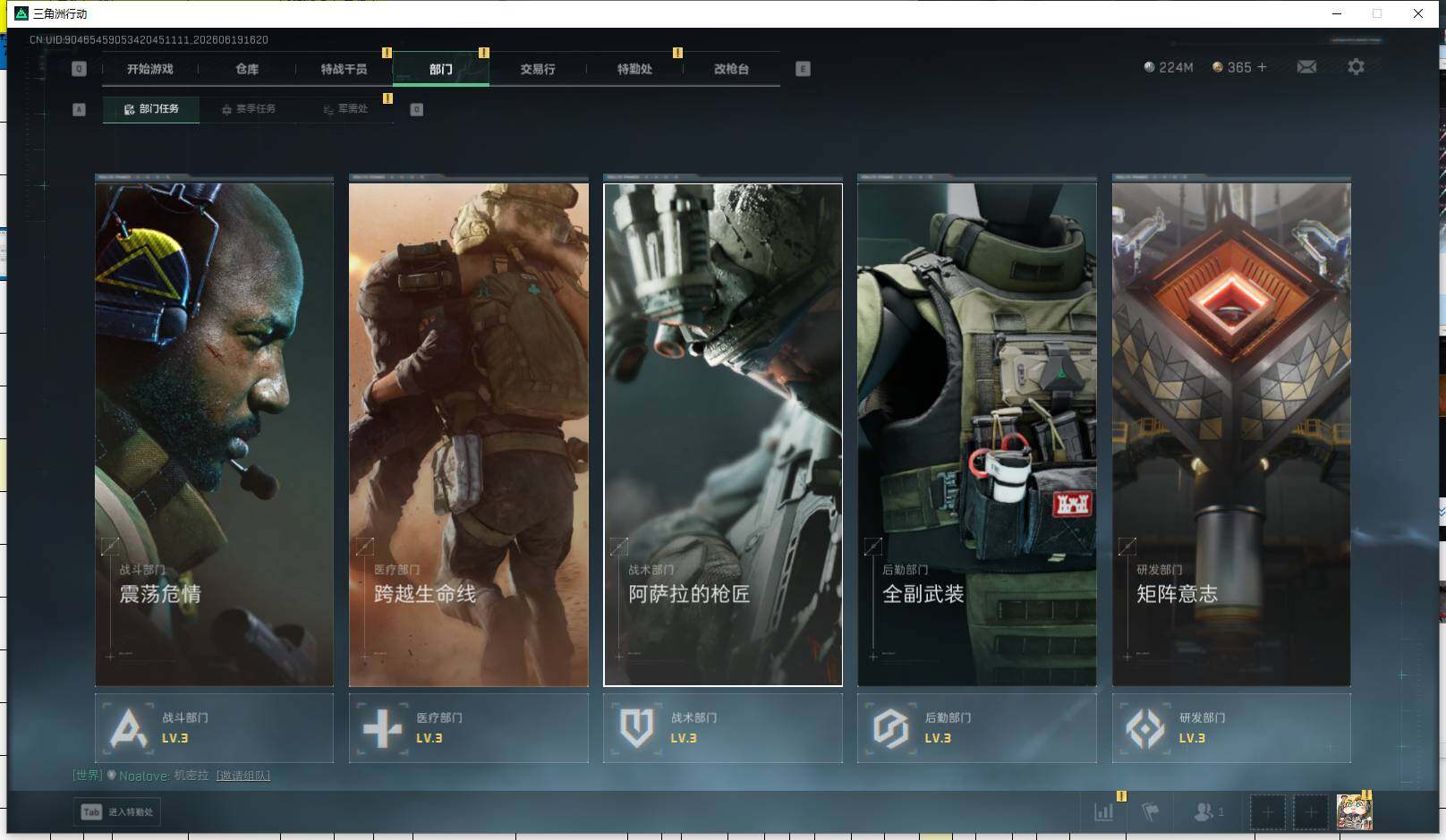The image size is (1446, 840).
Task: Open the 跨越生命线 medical department card
Action: pyautogui.click(x=469, y=435)
